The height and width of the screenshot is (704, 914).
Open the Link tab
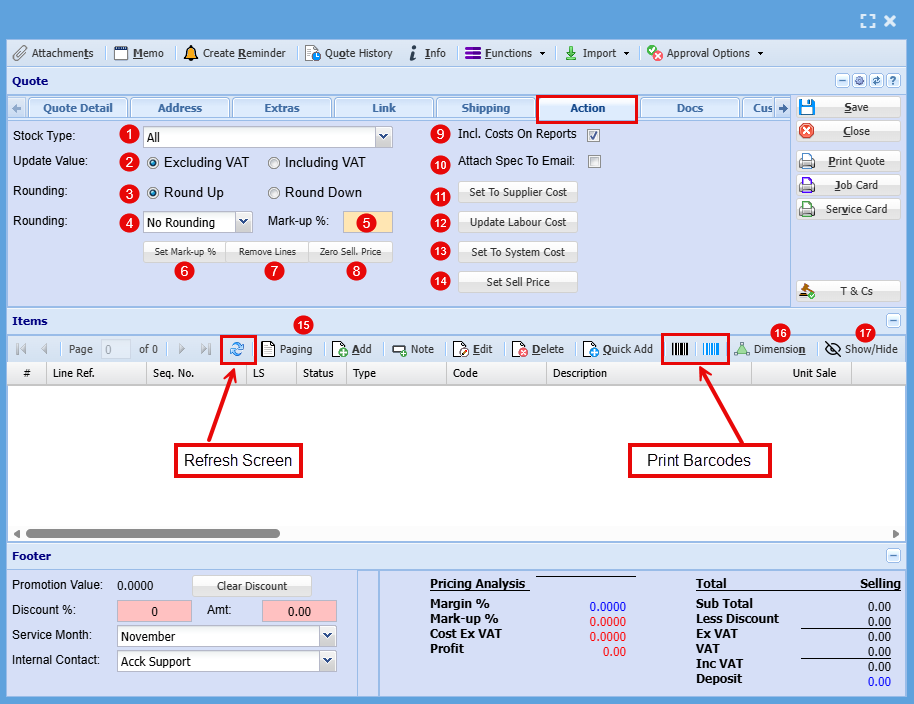(x=384, y=108)
